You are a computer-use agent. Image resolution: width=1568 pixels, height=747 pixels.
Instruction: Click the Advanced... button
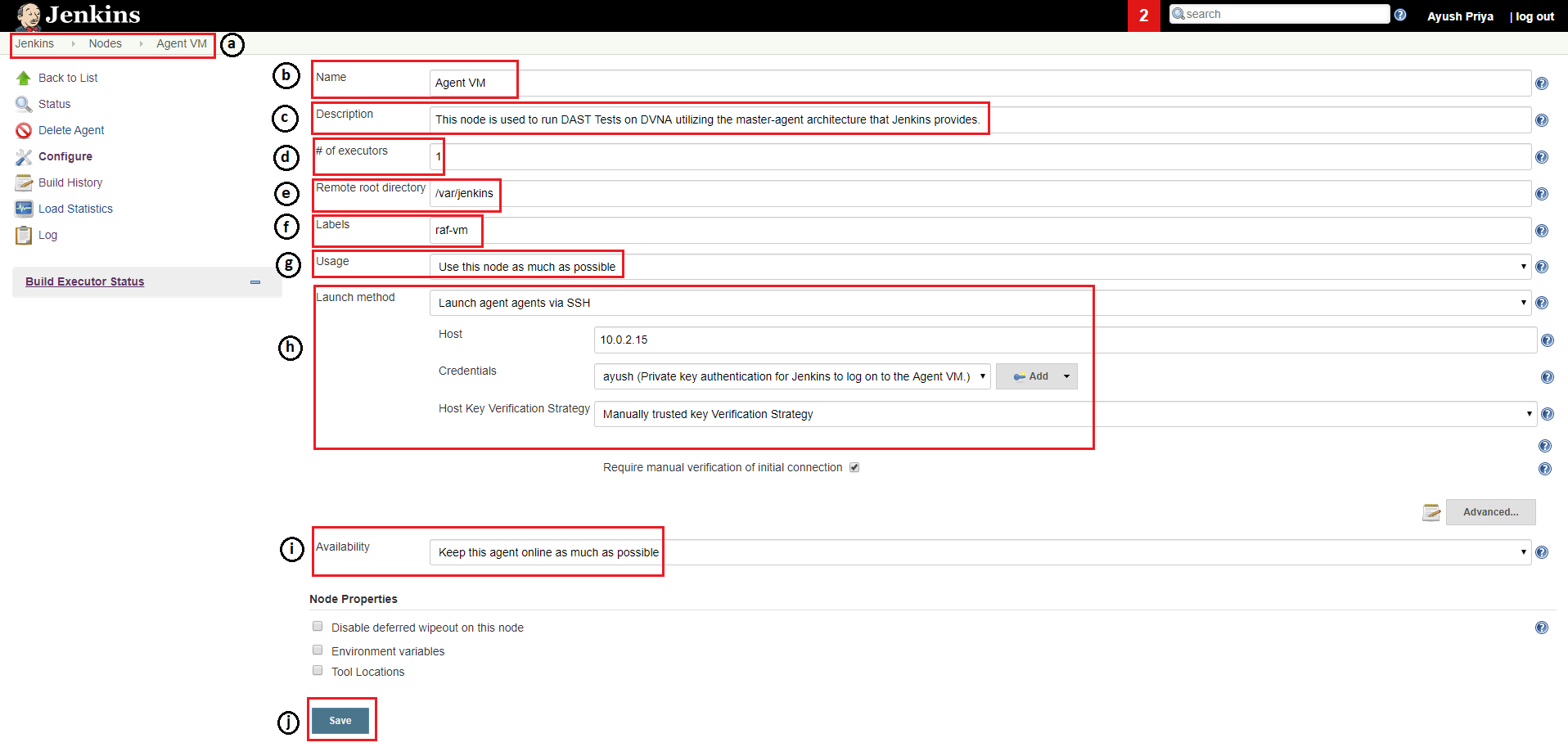click(1490, 512)
